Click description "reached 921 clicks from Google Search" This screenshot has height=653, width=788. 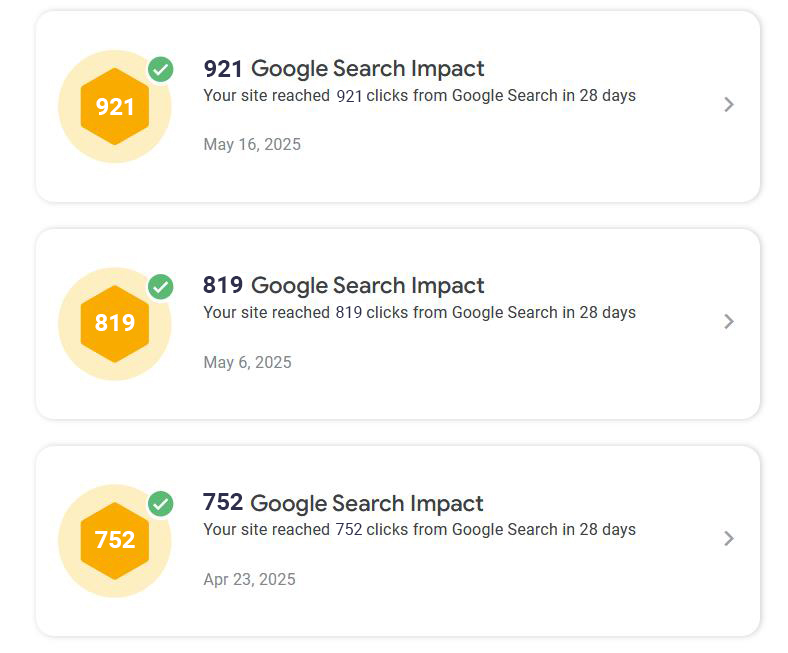pos(420,96)
